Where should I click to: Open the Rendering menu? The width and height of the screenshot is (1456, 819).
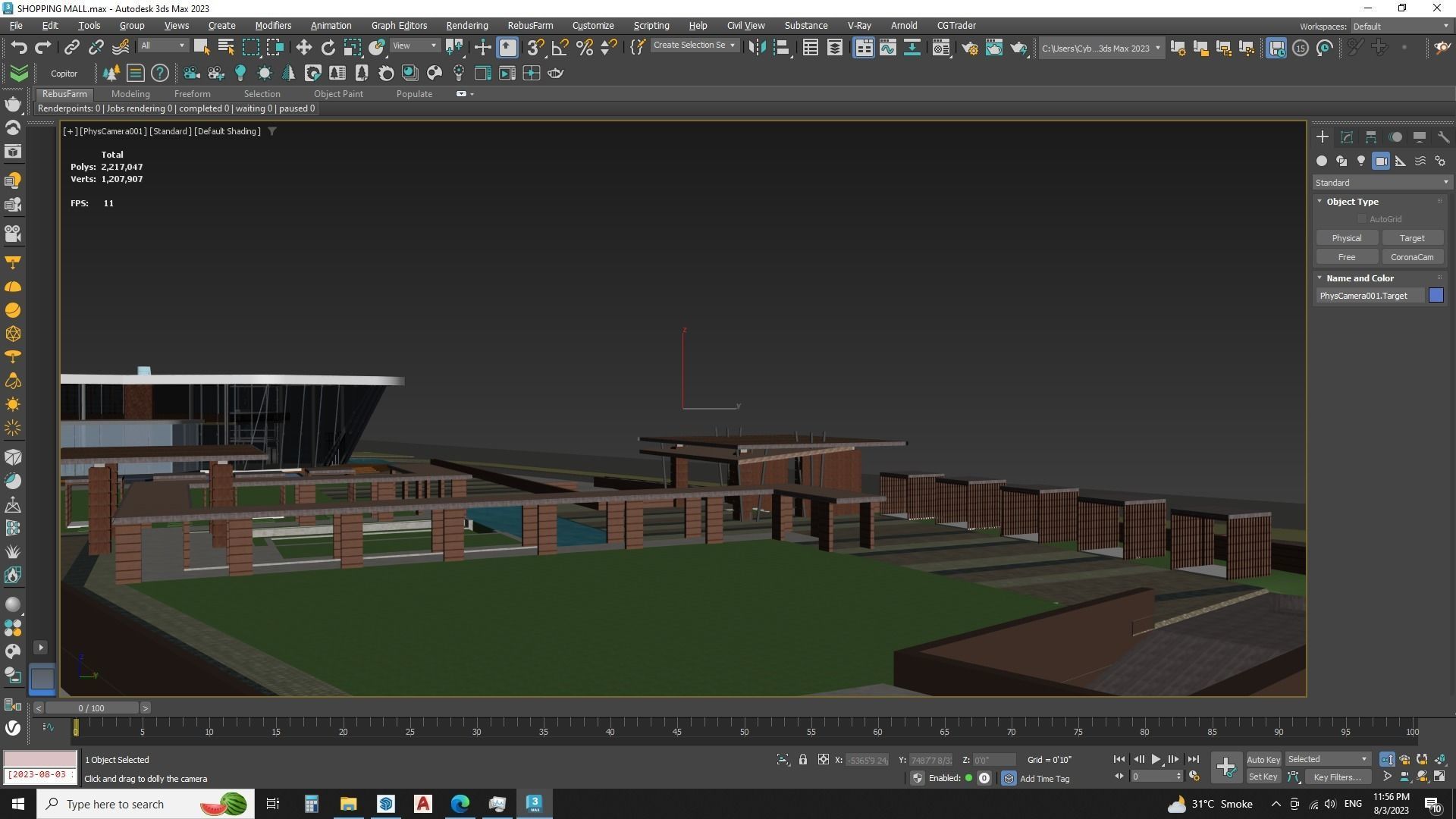[x=466, y=25]
